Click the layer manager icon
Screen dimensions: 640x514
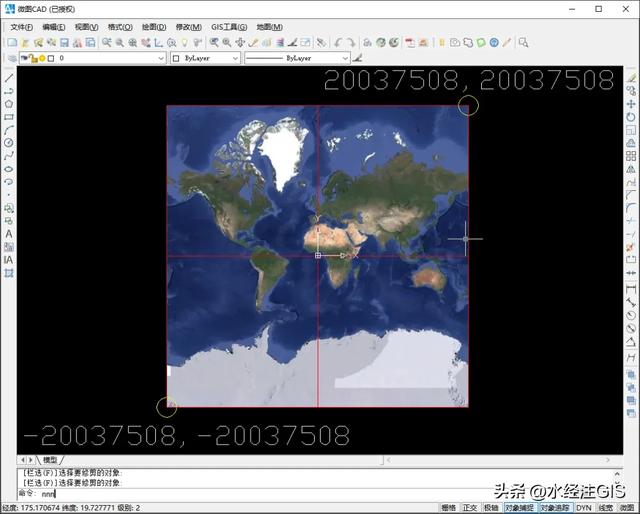coord(12,58)
